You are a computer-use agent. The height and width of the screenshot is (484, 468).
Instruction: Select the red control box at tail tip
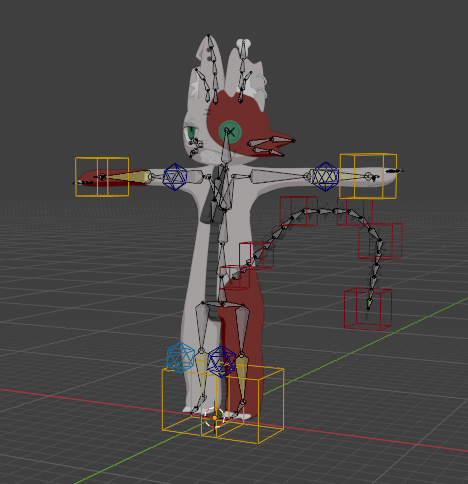click(x=368, y=309)
